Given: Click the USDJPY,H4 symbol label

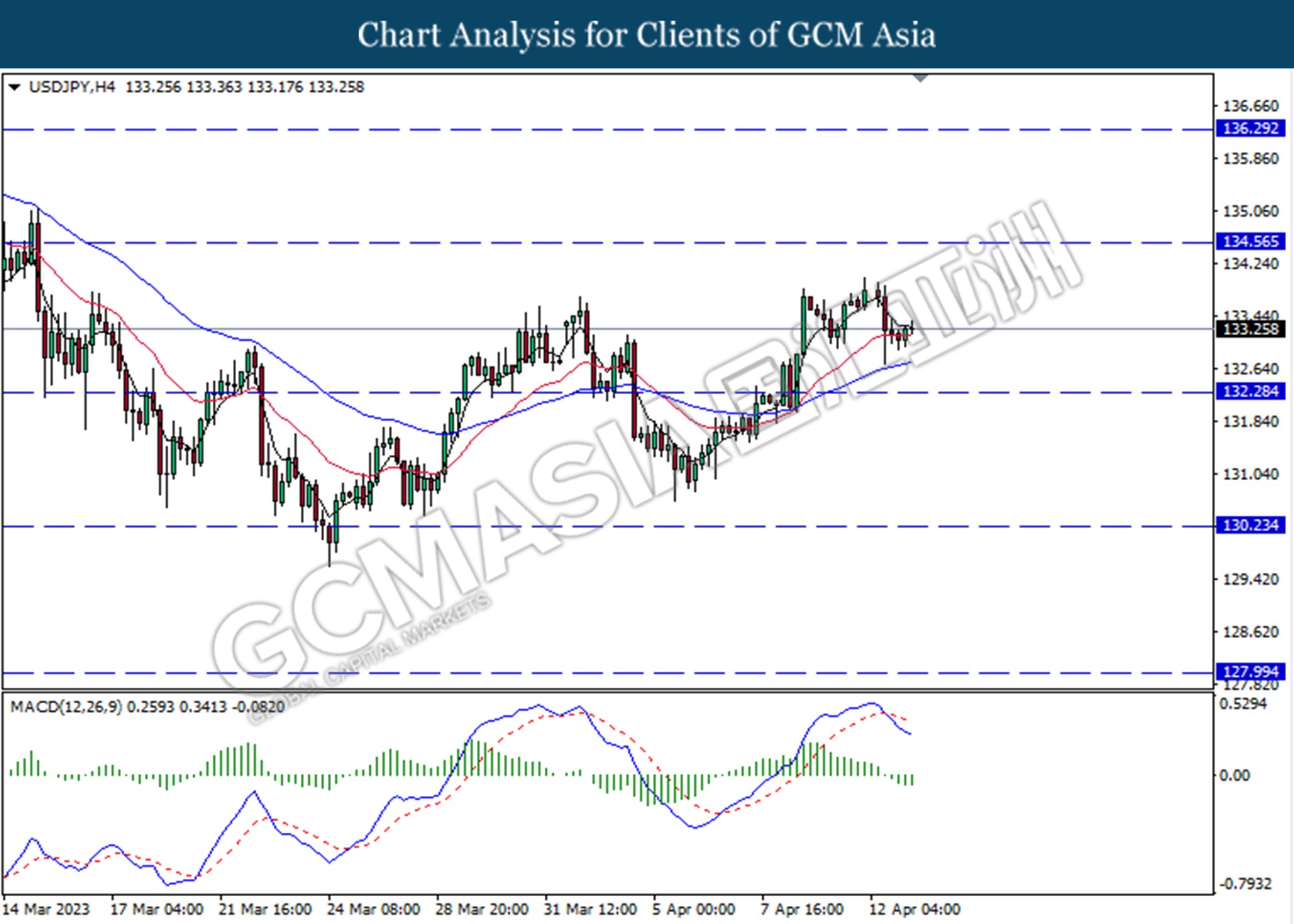Looking at the screenshot, I should [72, 87].
